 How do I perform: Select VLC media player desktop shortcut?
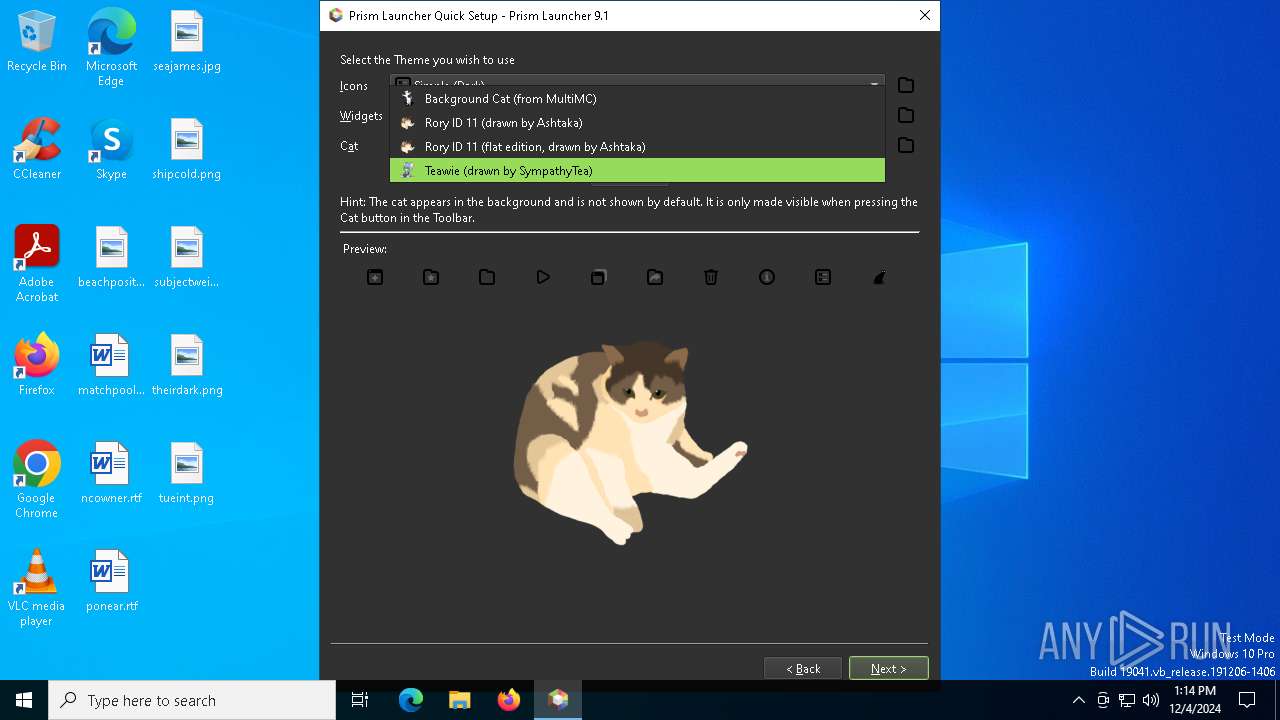(37, 587)
